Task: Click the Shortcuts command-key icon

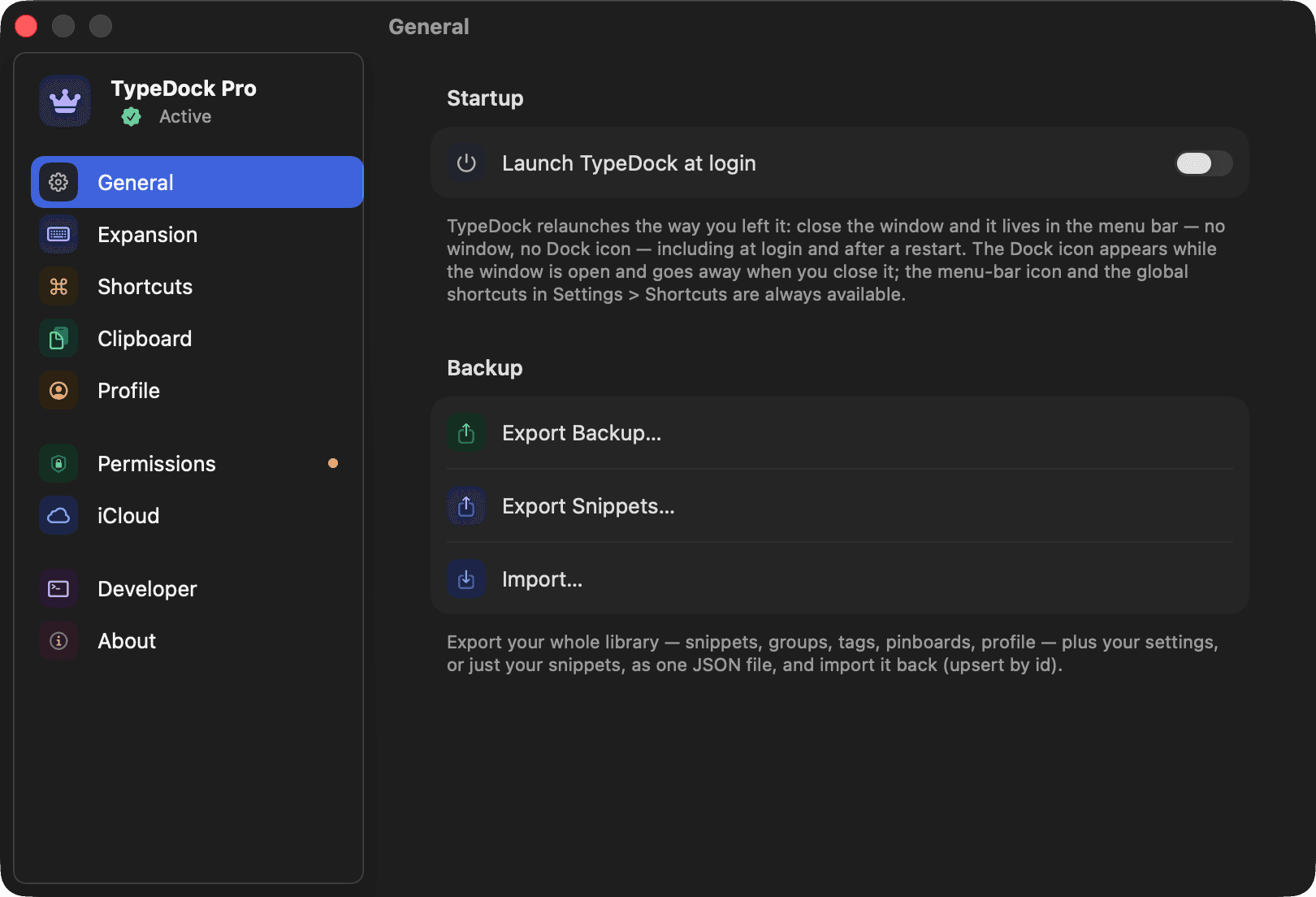Action: 58,286
